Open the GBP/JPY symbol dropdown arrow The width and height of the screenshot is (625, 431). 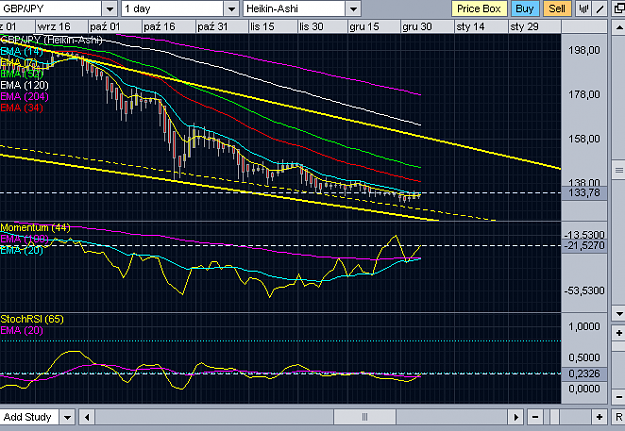(x=110, y=9)
